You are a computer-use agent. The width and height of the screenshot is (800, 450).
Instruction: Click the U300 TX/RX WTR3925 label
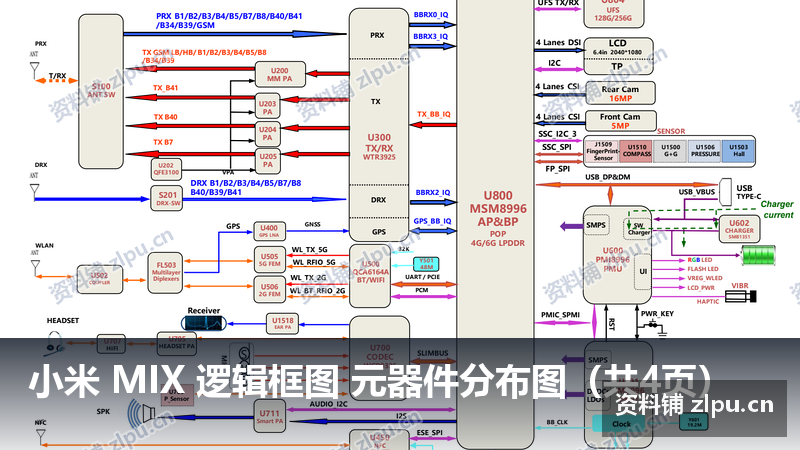(379, 146)
